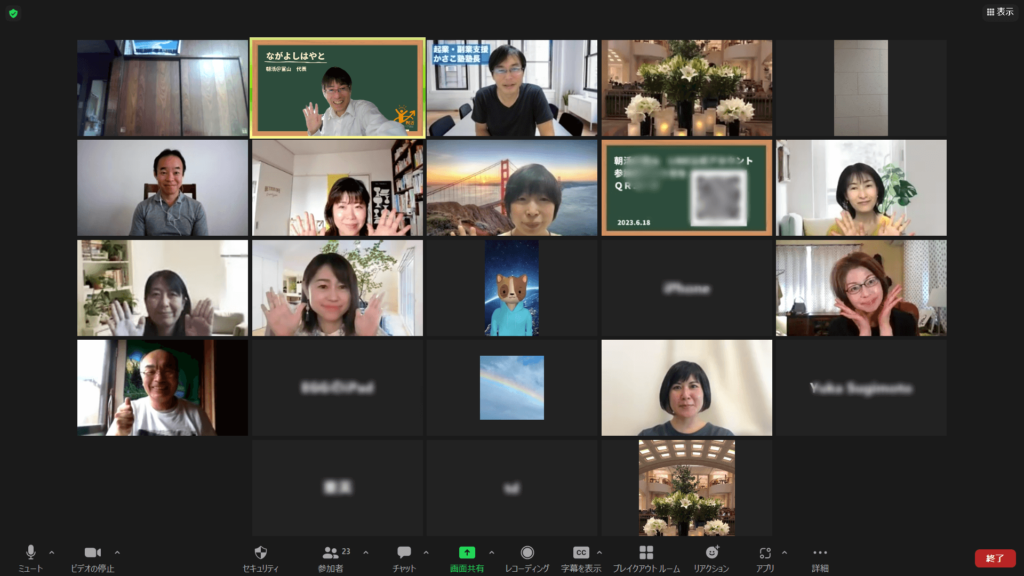
Task: Select the ながよしはやと green chalkboard video tile
Action: point(338,88)
